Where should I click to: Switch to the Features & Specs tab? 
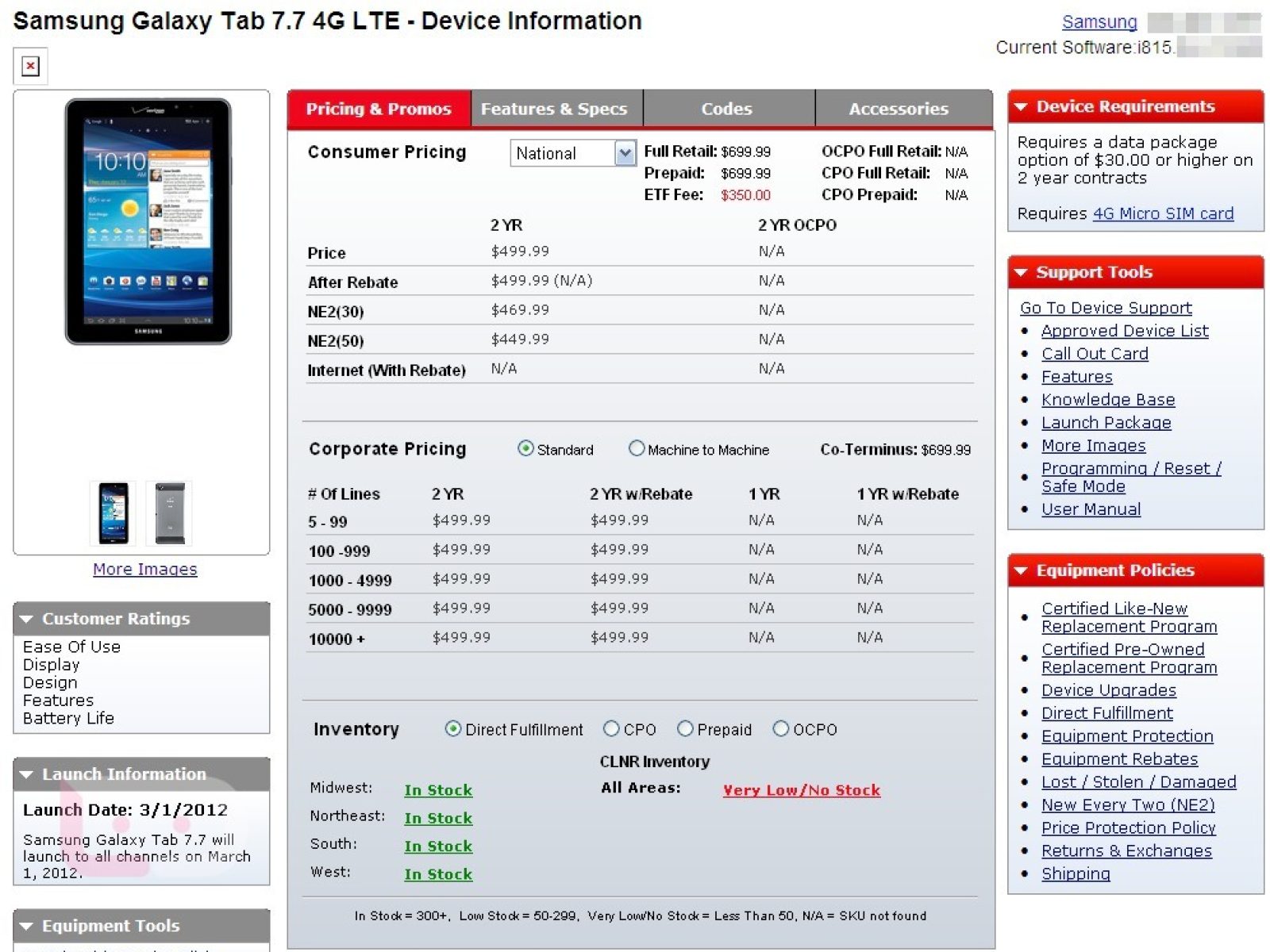(x=554, y=109)
